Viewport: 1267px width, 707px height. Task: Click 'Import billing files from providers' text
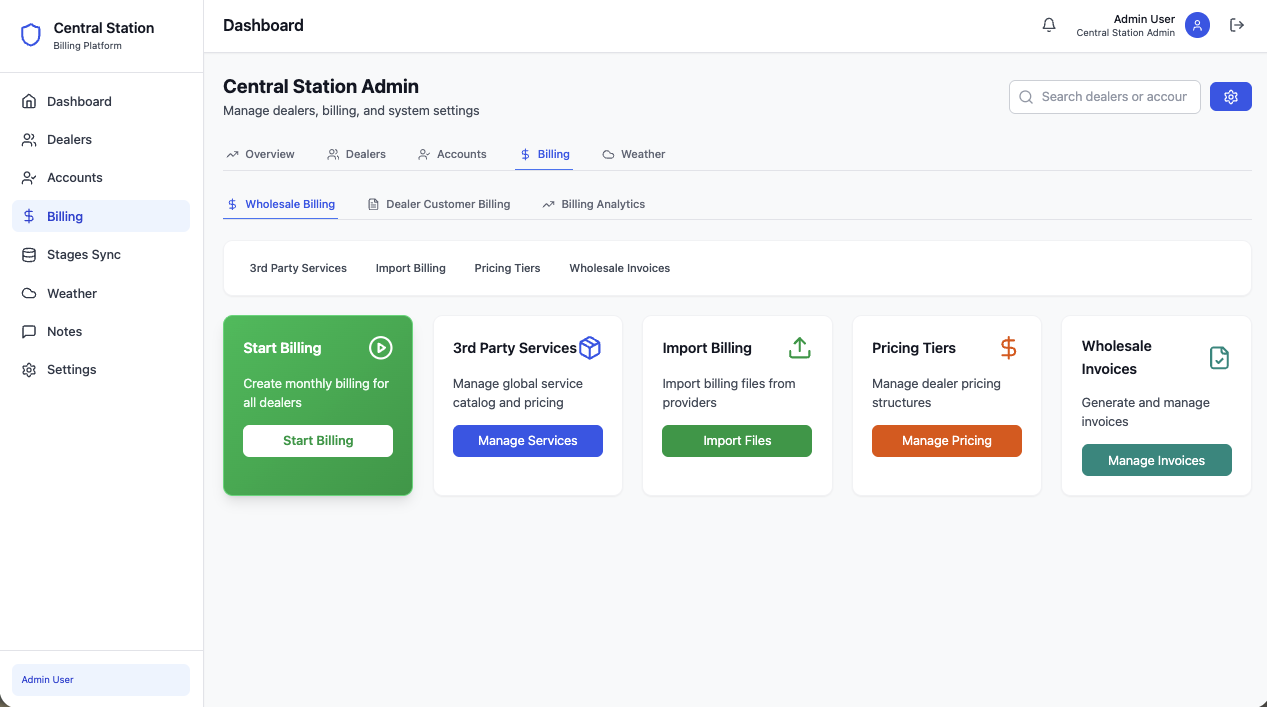[729, 393]
